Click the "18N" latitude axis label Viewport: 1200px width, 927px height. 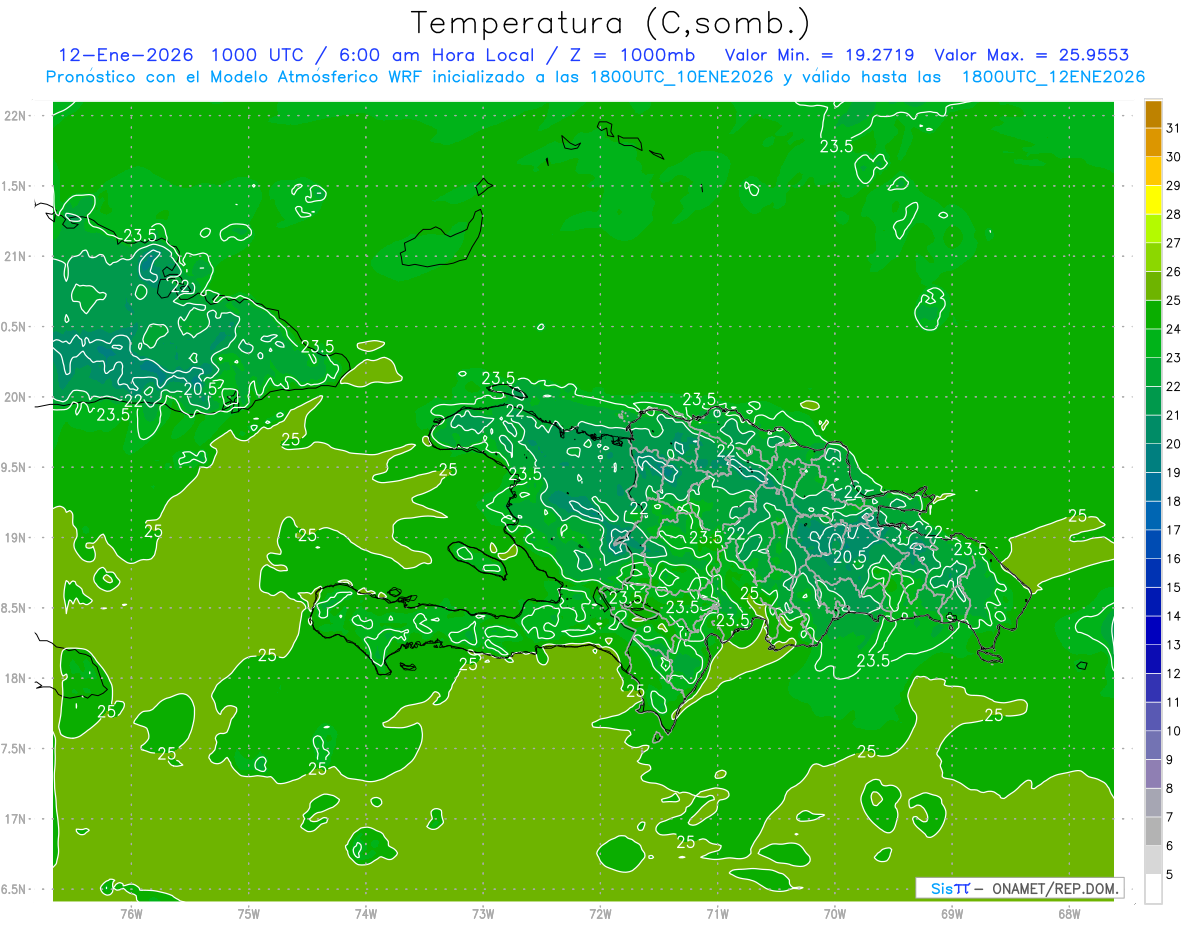tap(15, 678)
